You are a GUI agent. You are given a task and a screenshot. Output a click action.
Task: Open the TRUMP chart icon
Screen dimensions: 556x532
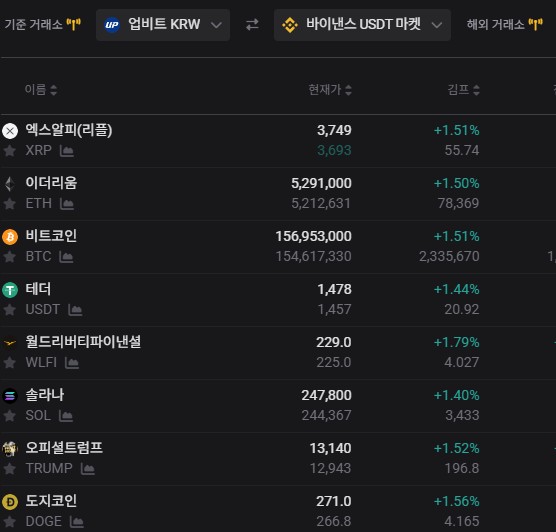[x=87, y=469]
